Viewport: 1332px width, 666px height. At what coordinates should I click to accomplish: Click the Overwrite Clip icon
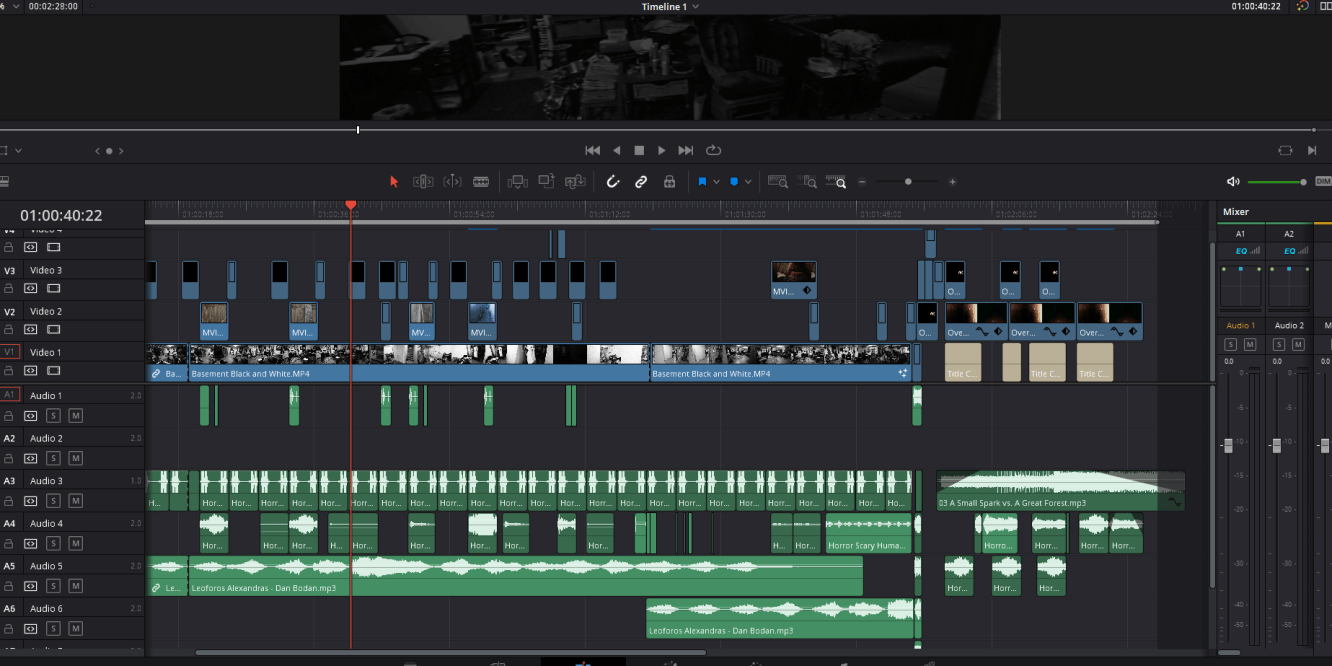point(546,182)
